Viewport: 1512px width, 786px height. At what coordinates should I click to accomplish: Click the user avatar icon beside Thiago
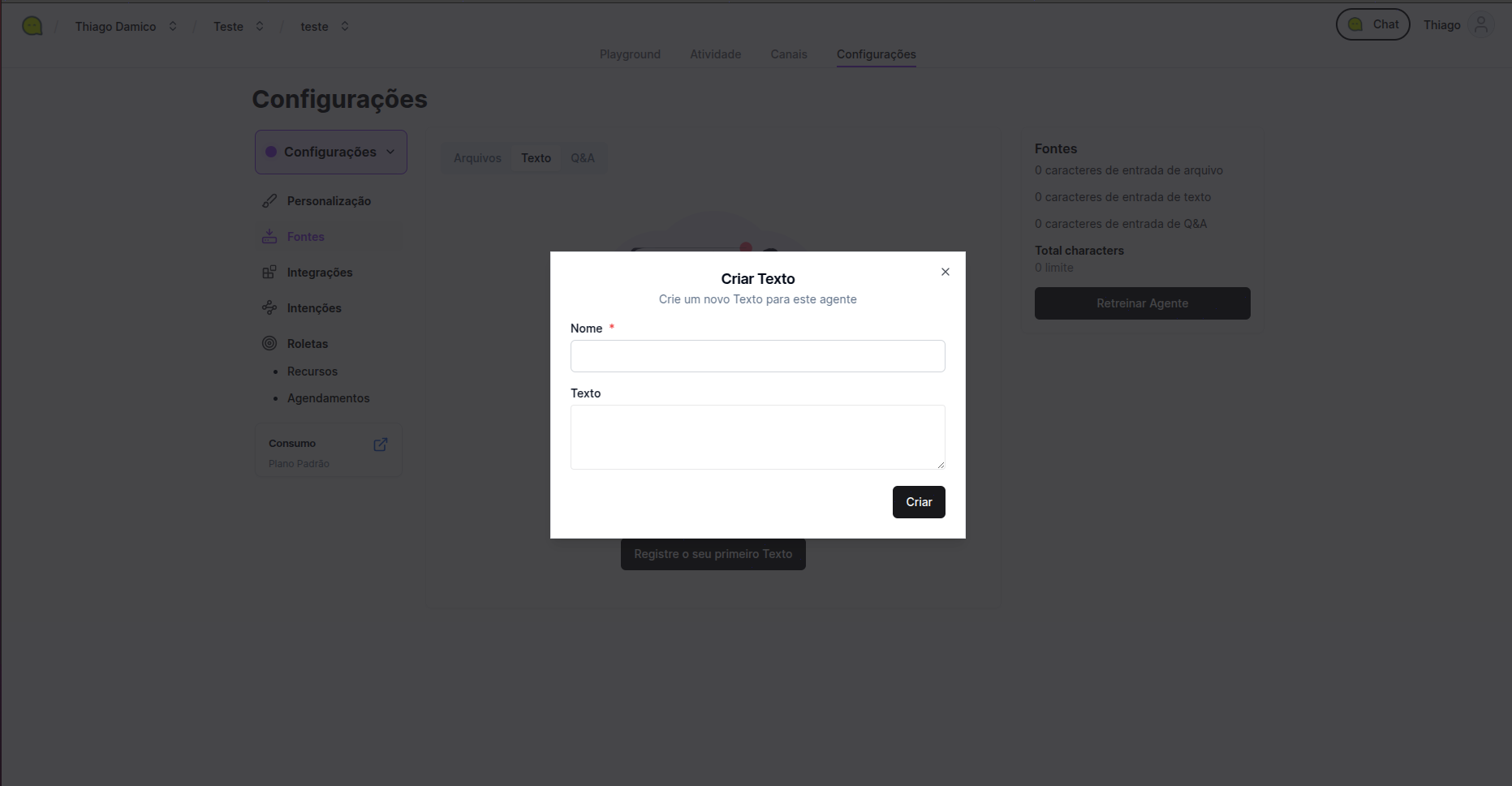[x=1481, y=25]
